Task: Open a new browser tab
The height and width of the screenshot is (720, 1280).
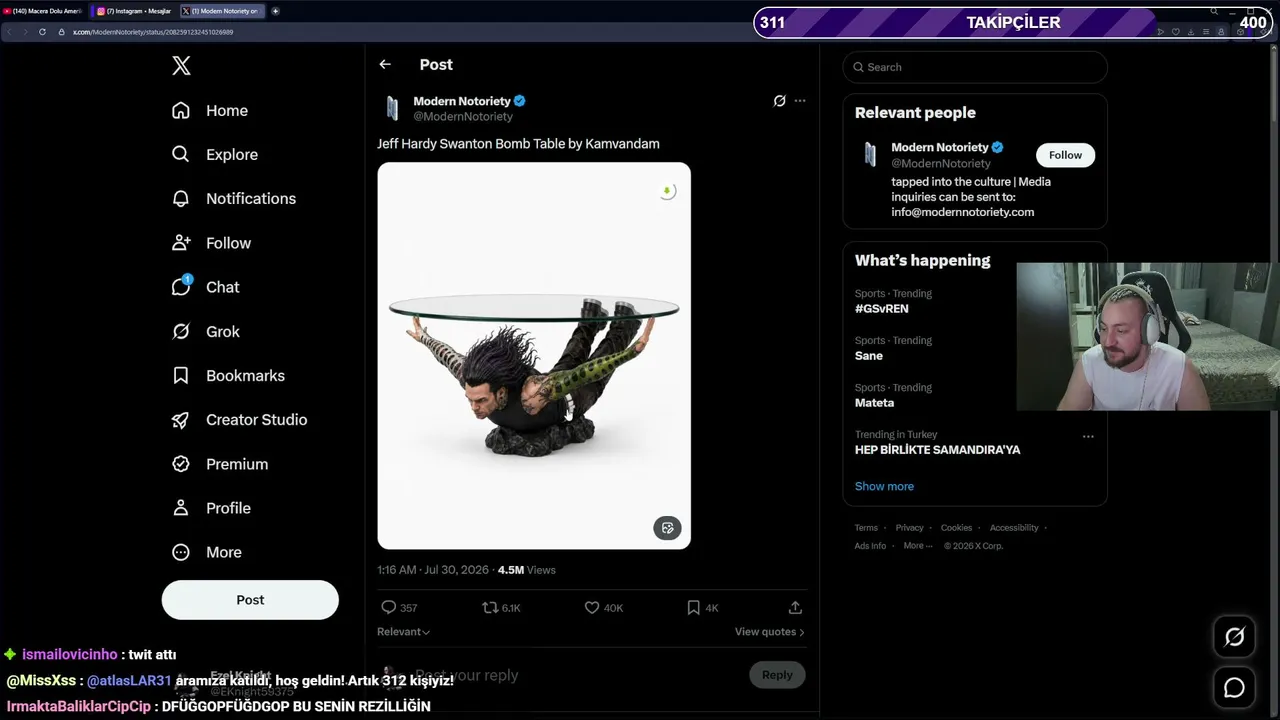Action: click(275, 11)
